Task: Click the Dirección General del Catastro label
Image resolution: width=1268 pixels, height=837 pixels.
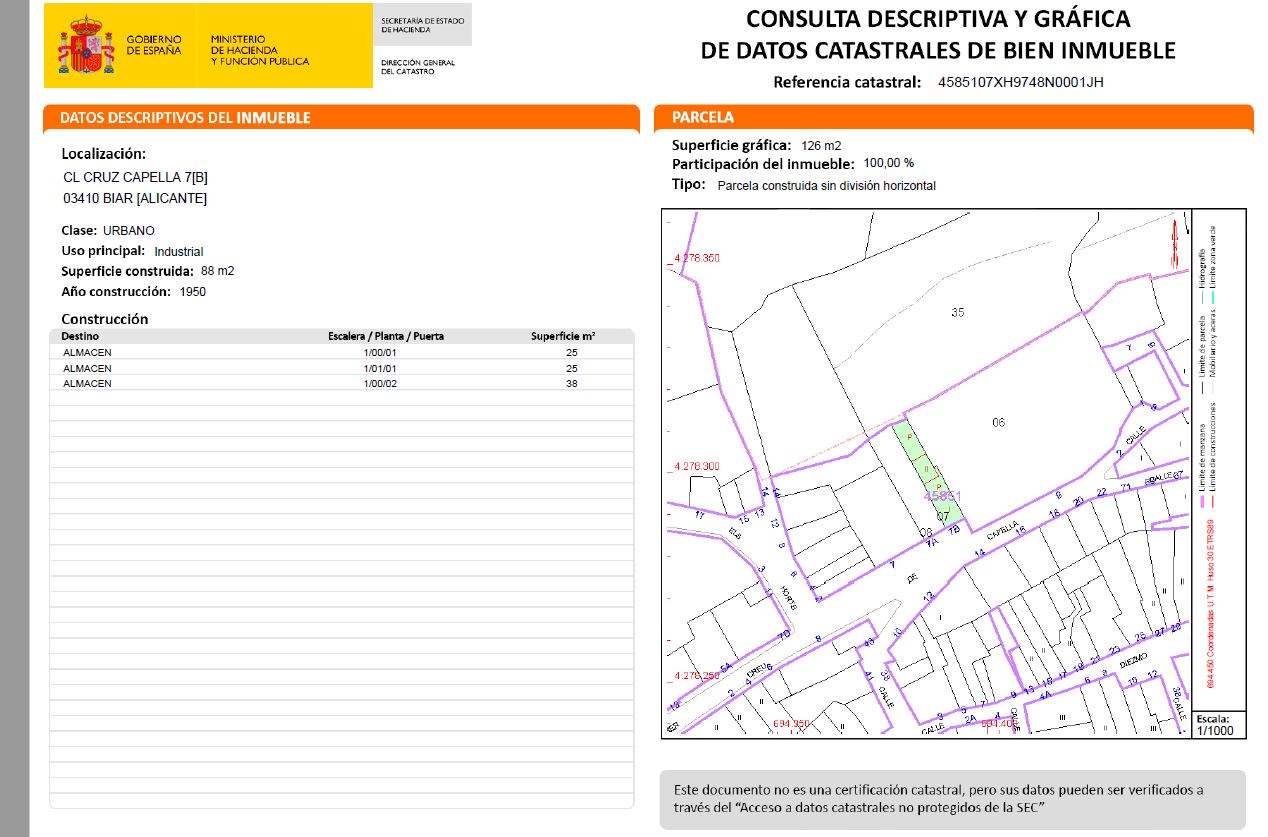Action: [418, 67]
